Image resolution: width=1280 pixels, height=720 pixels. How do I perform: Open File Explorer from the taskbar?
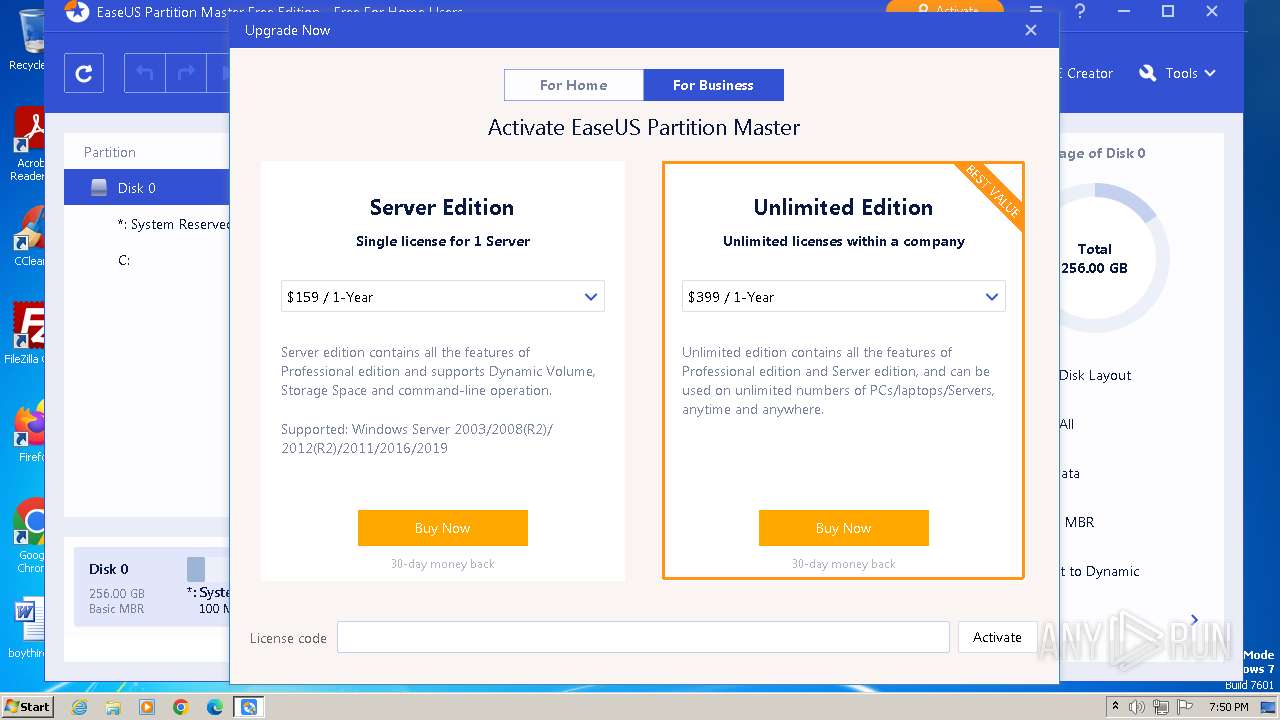tap(113, 707)
